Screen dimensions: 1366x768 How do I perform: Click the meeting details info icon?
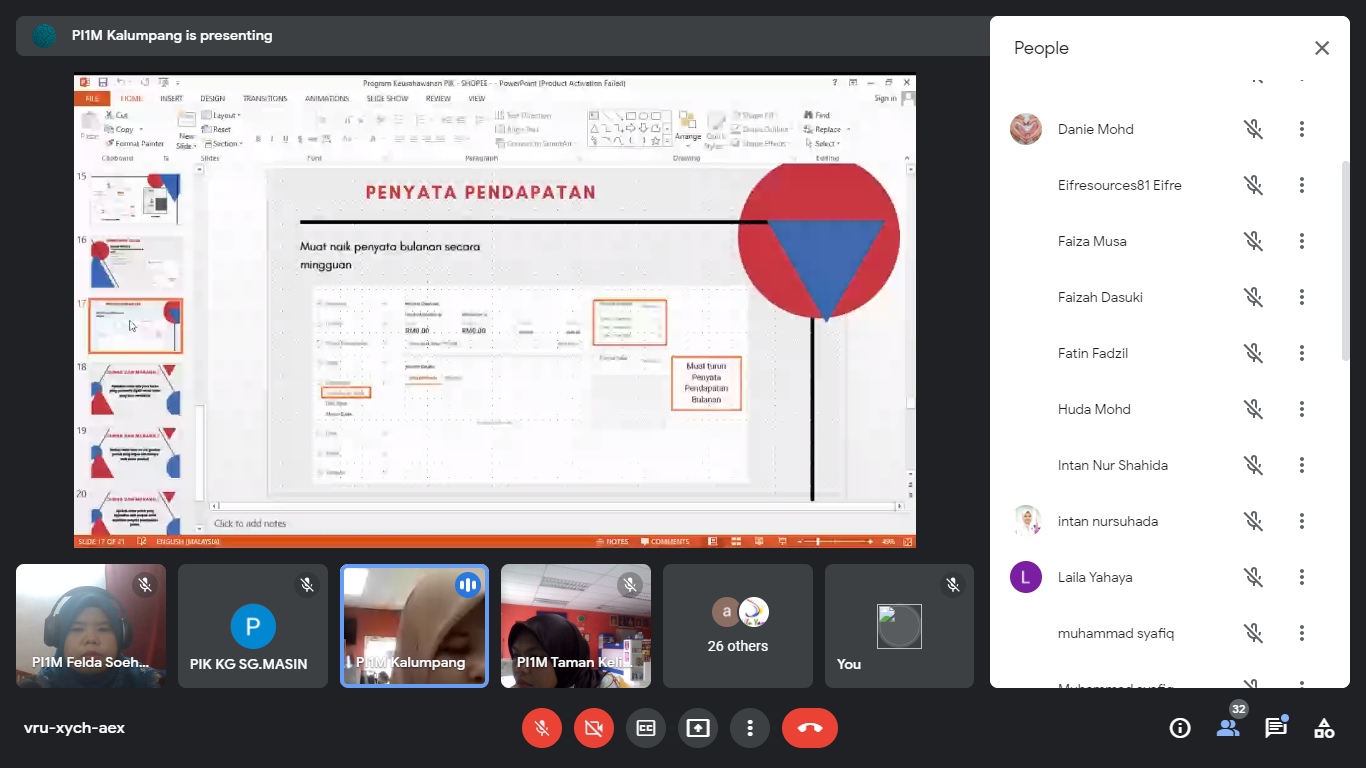click(1180, 728)
